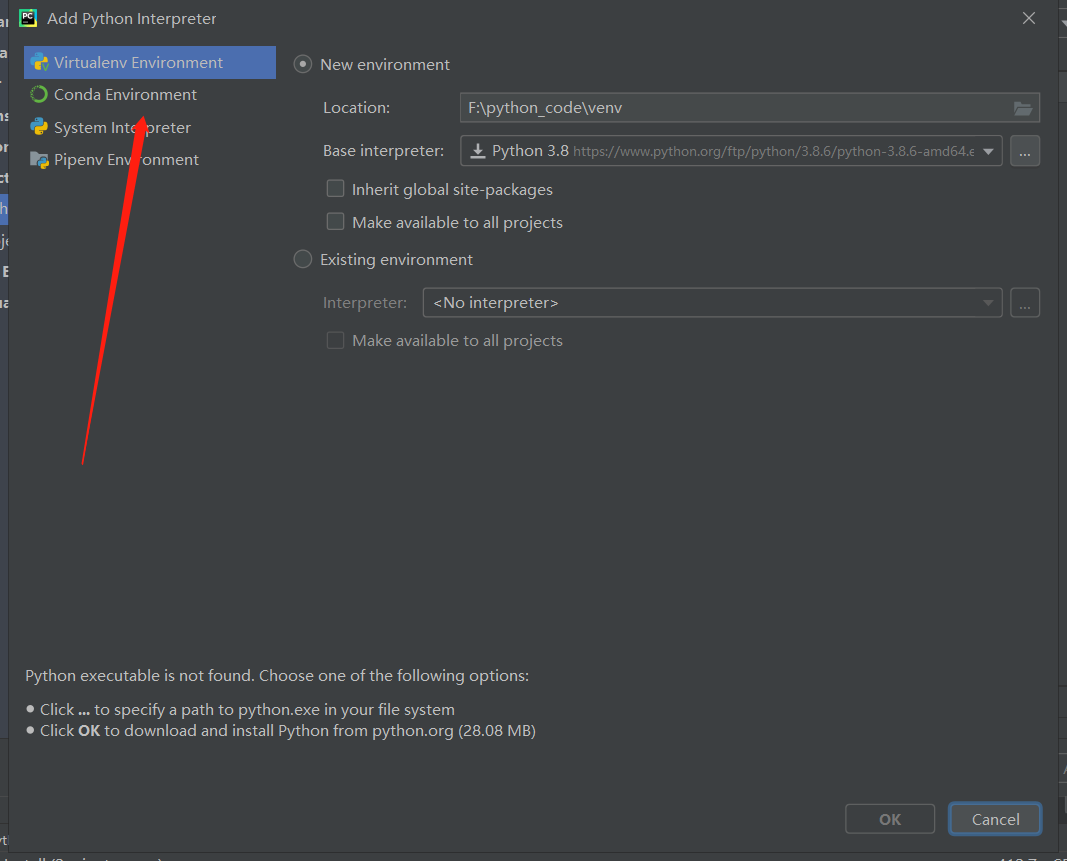Open the No interpreter dropdown
1067x861 pixels.
(712, 303)
